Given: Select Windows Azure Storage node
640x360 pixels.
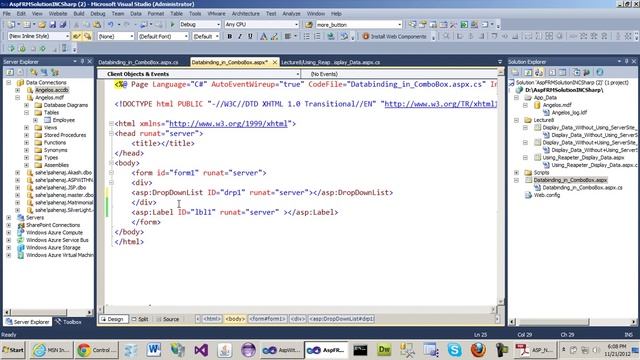Looking at the screenshot, I should click(x=53, y=247).
